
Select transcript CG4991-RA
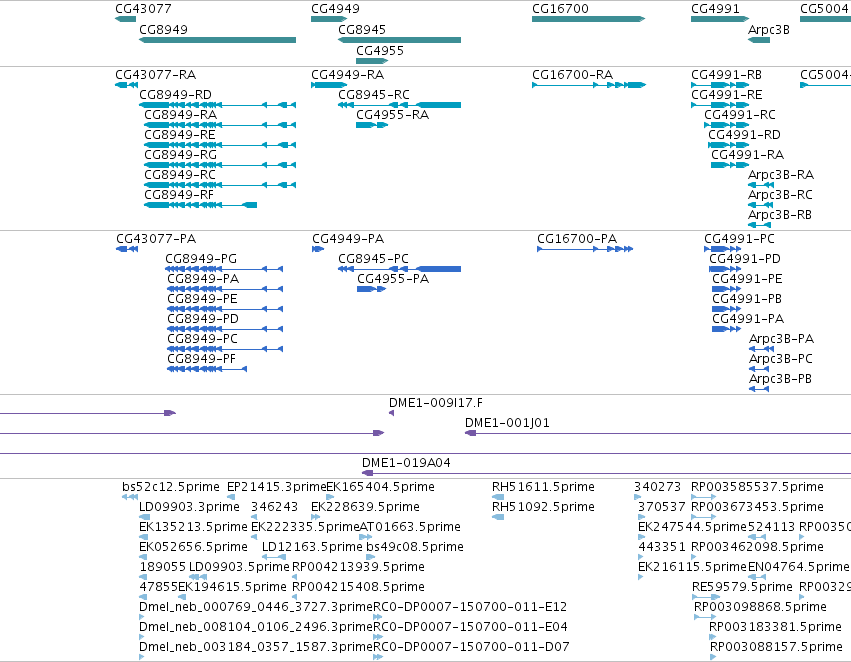(x=747, y=155)
